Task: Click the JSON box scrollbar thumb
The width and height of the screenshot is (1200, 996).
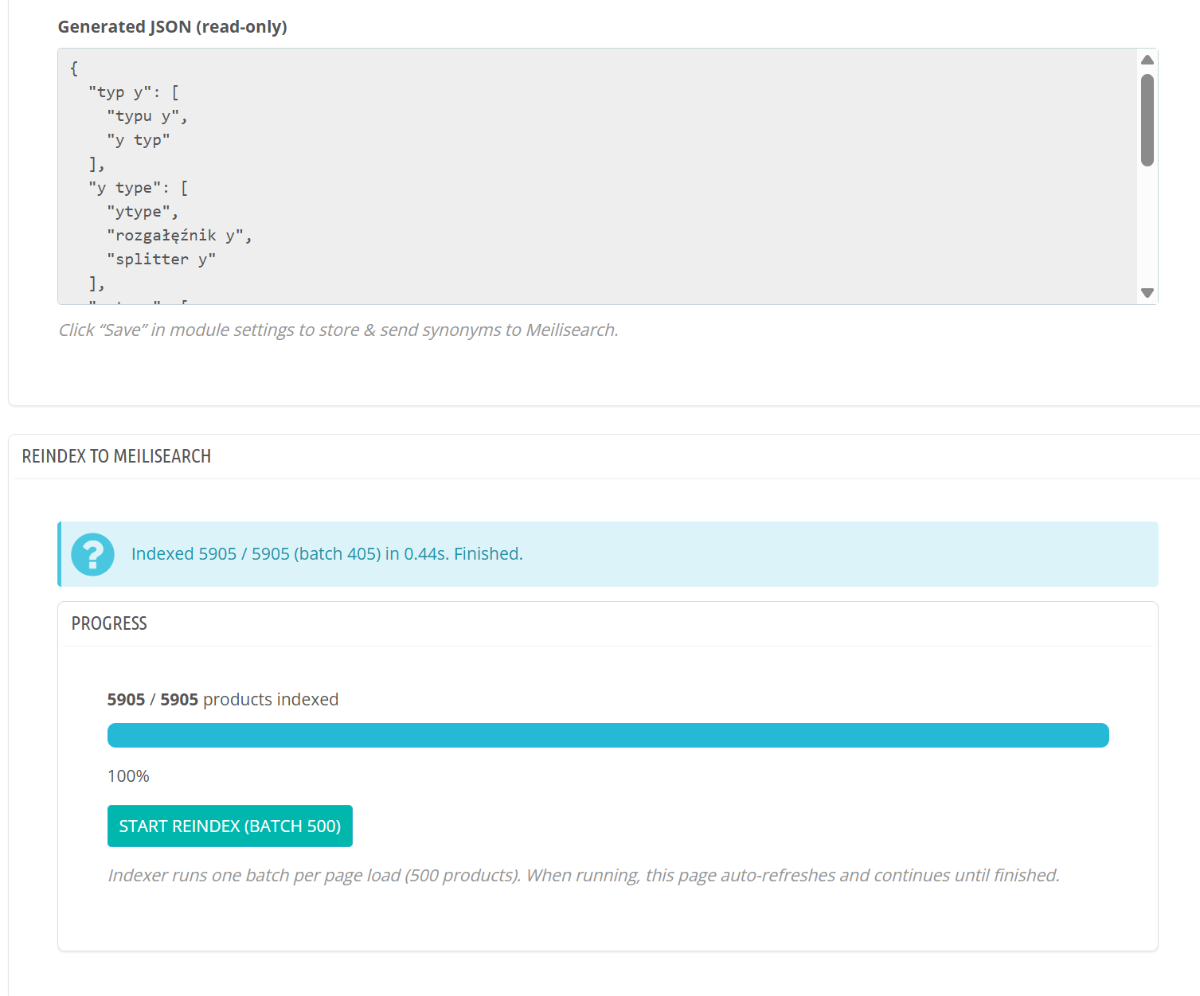Action: [x=1147, y=120]
